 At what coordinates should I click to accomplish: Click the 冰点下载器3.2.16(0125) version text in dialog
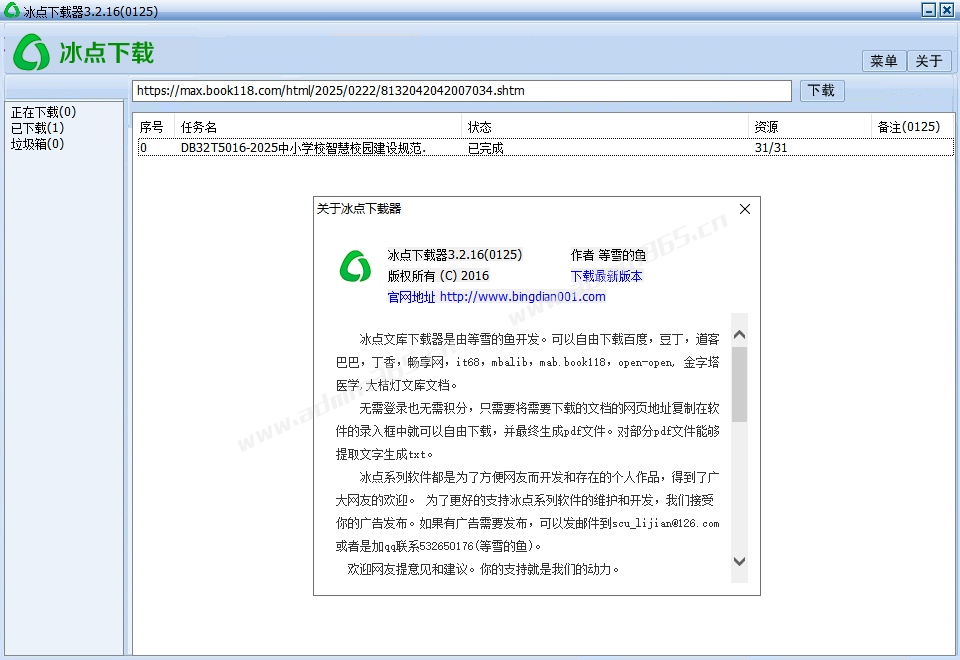[x=455, y=255]
